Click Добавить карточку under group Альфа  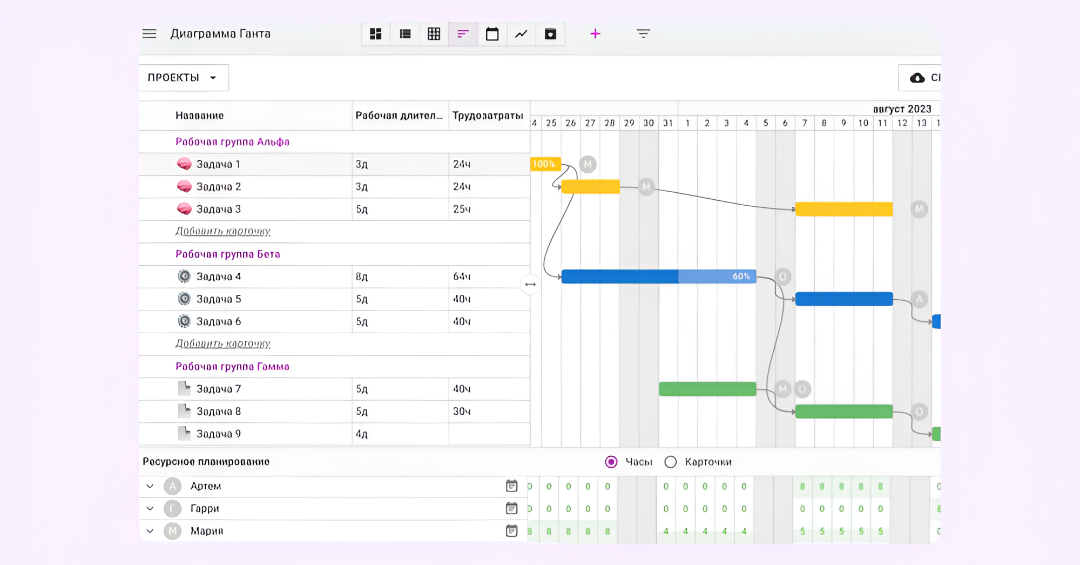click(223, 231)
